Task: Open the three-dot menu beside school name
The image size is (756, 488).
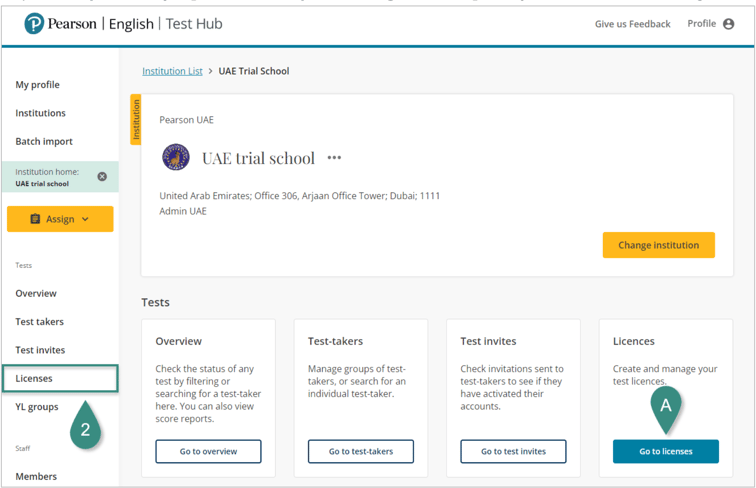Action: coord(334,158)
